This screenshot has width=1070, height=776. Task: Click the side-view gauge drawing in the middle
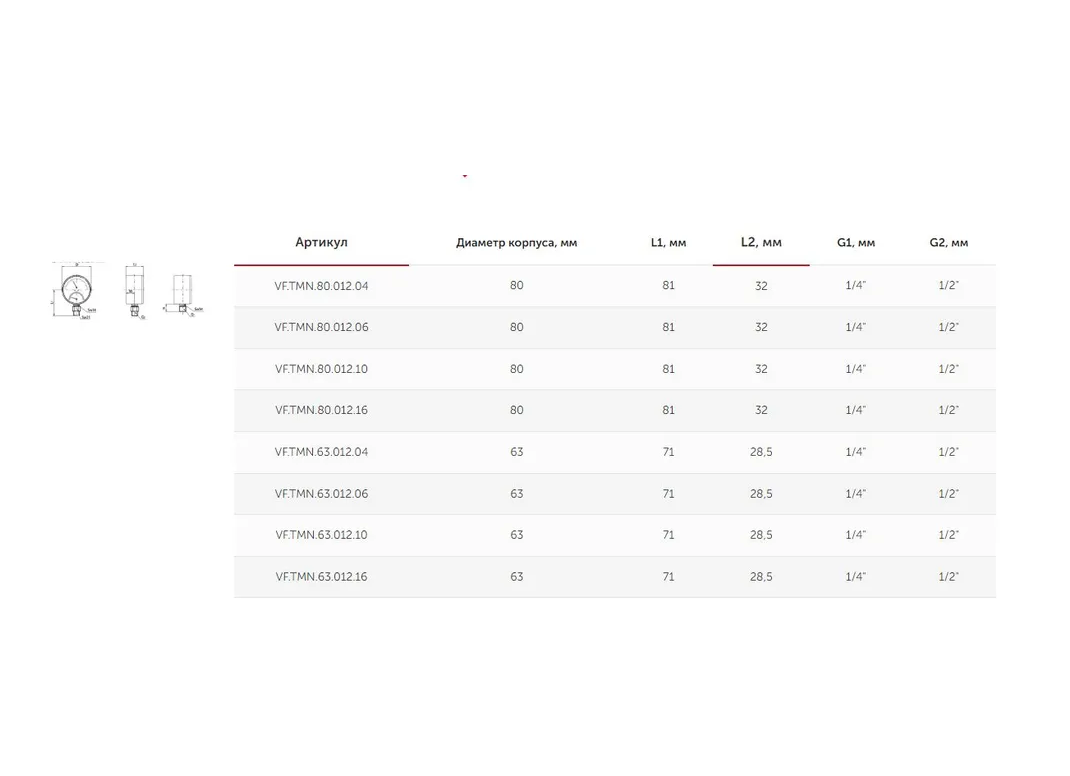(x=133, y=291)
